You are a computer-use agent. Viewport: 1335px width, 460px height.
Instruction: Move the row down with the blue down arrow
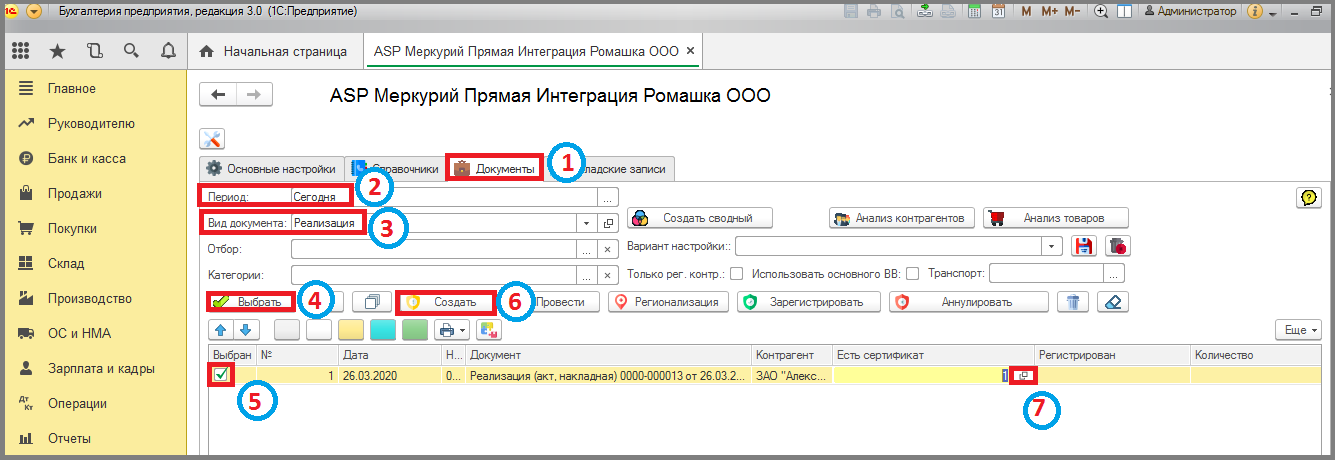point(248,329)
